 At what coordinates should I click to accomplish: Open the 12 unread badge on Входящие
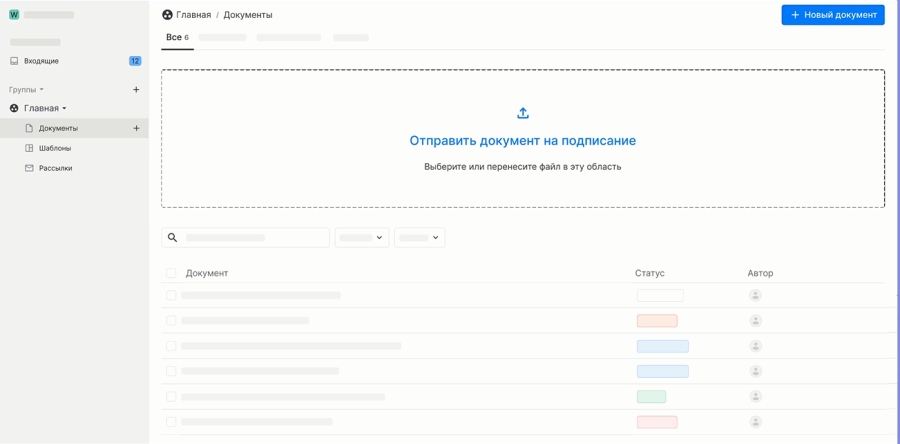point(135,61)
